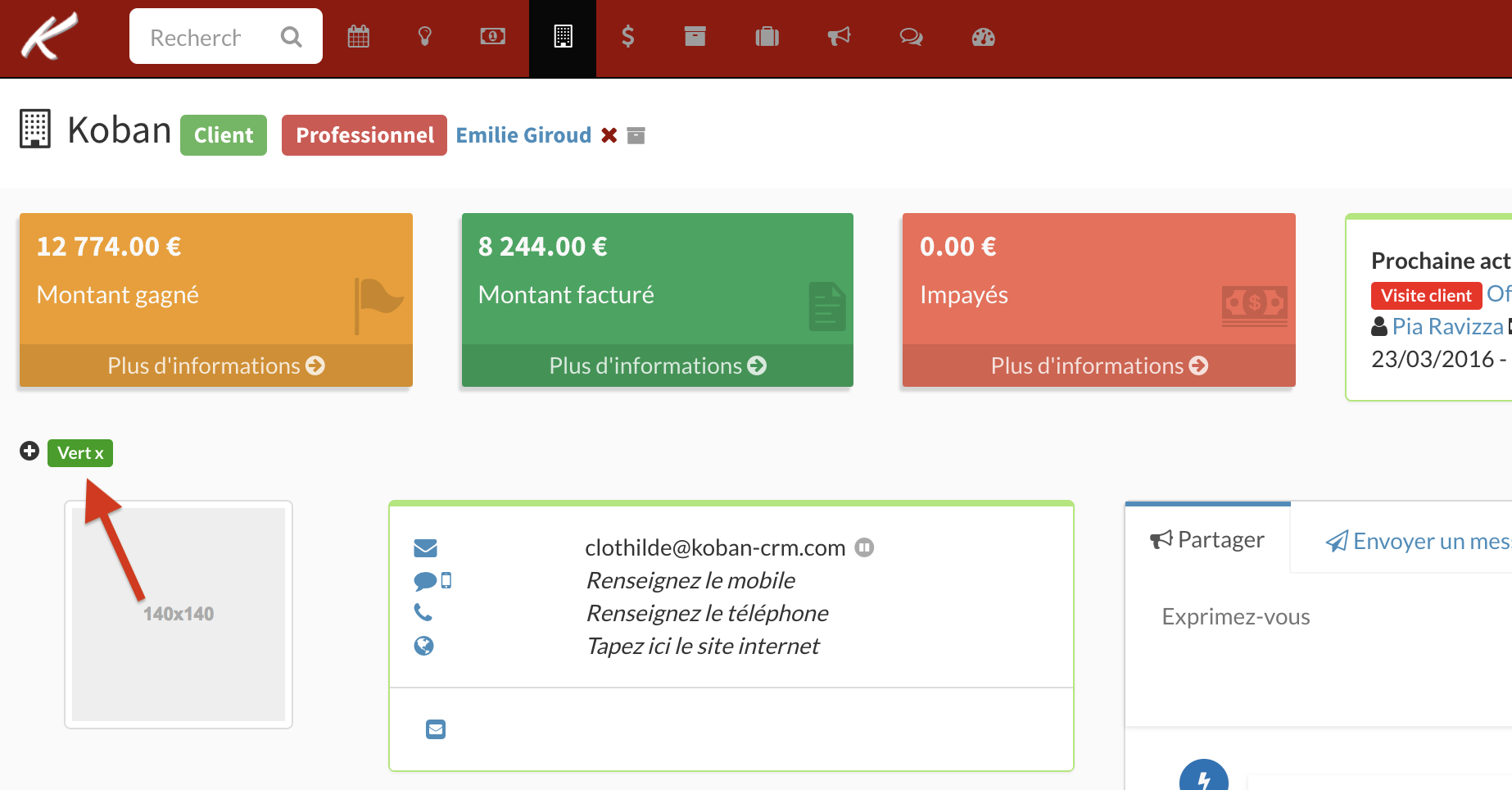Open the dashboard gauge icon
1512x790 pixels.
983,37
